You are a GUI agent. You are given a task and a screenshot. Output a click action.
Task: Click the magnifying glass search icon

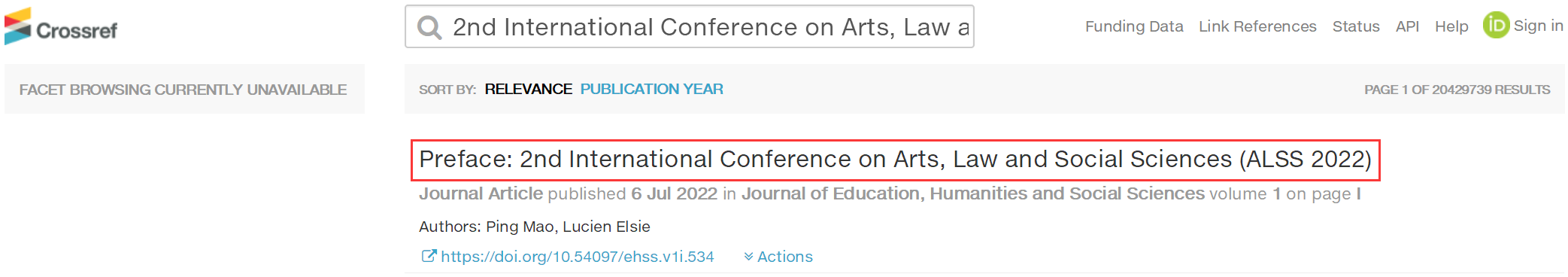[429, 28]
